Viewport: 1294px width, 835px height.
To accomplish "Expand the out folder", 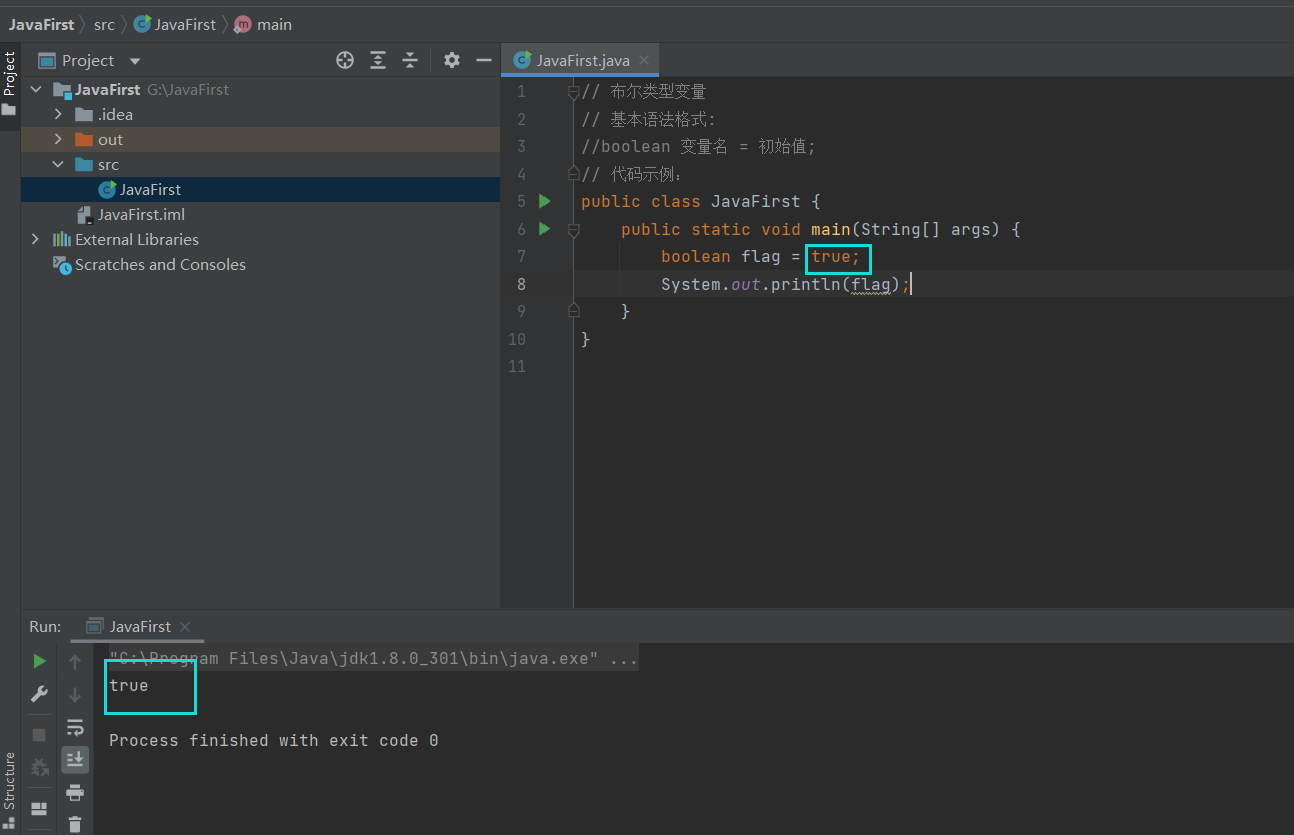I will (x=58, y=139).
